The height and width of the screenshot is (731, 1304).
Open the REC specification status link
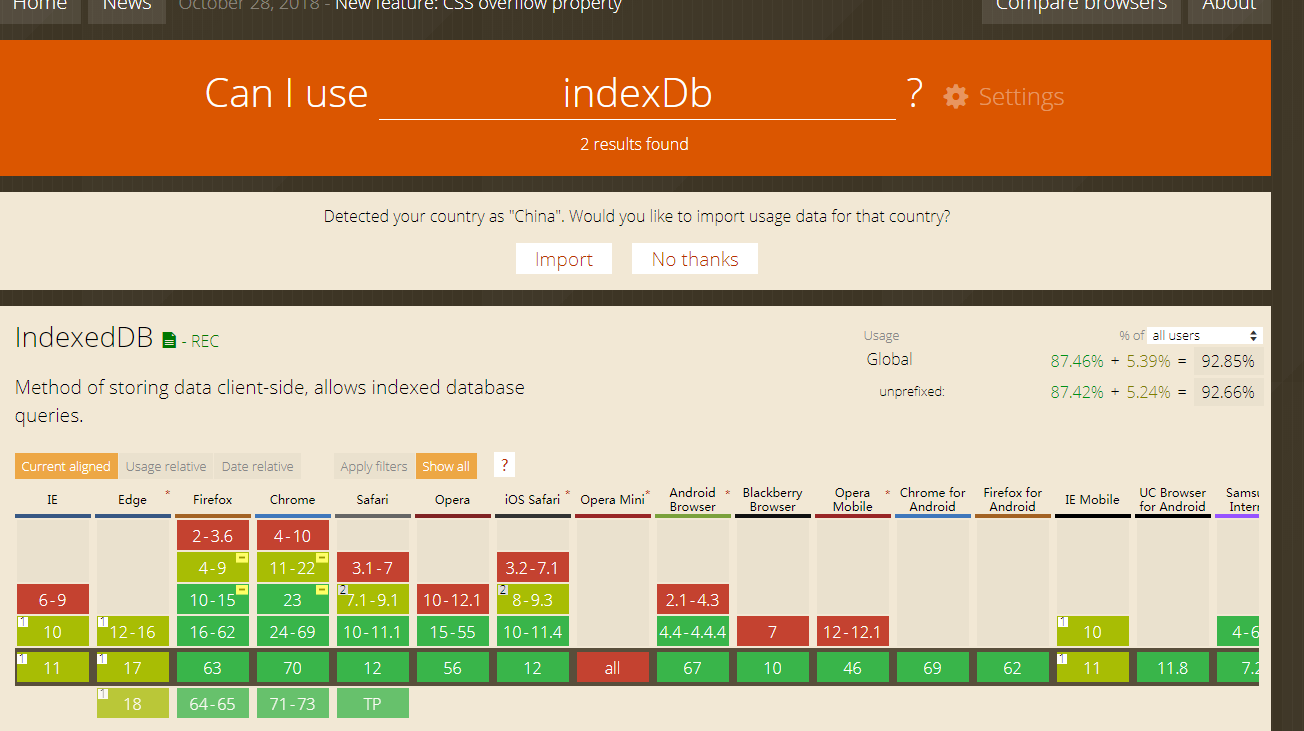click(x=205, y=340)
